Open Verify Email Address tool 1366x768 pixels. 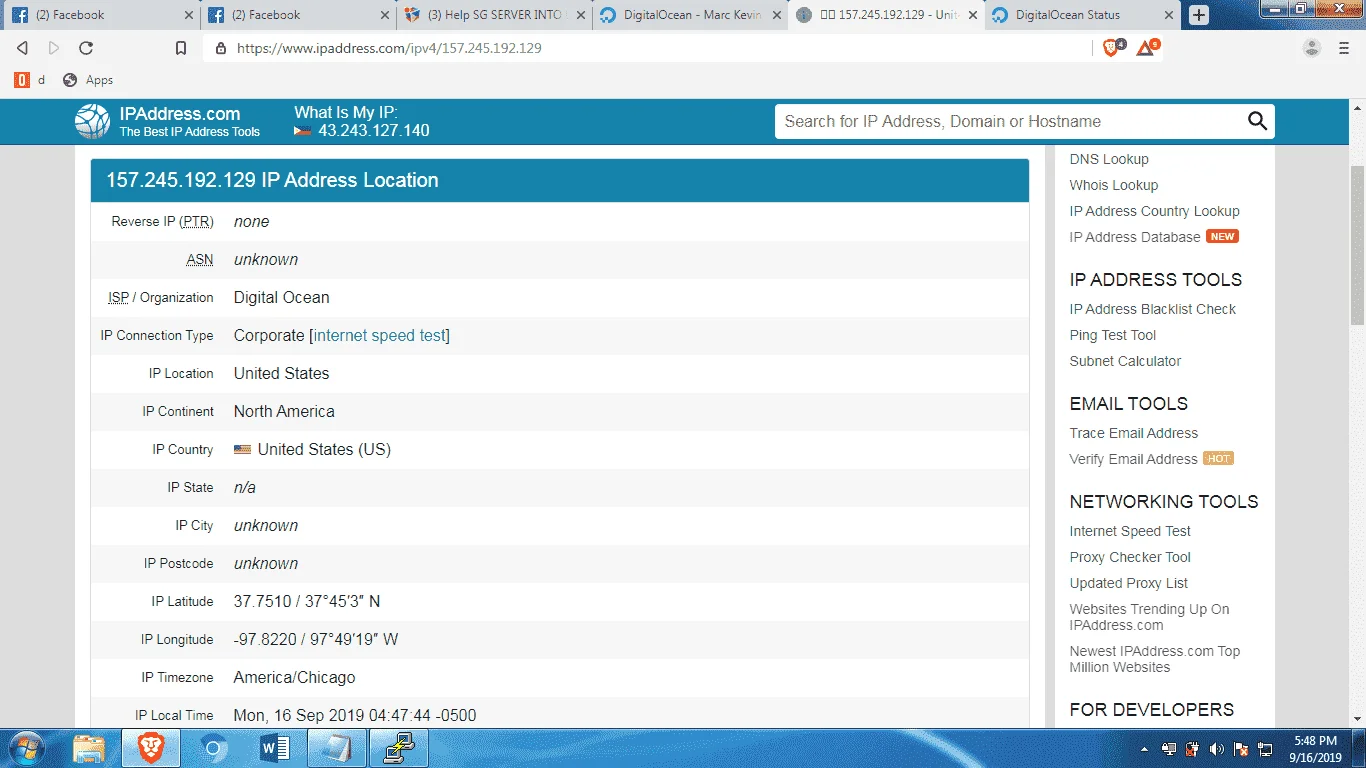(1133, 459)
